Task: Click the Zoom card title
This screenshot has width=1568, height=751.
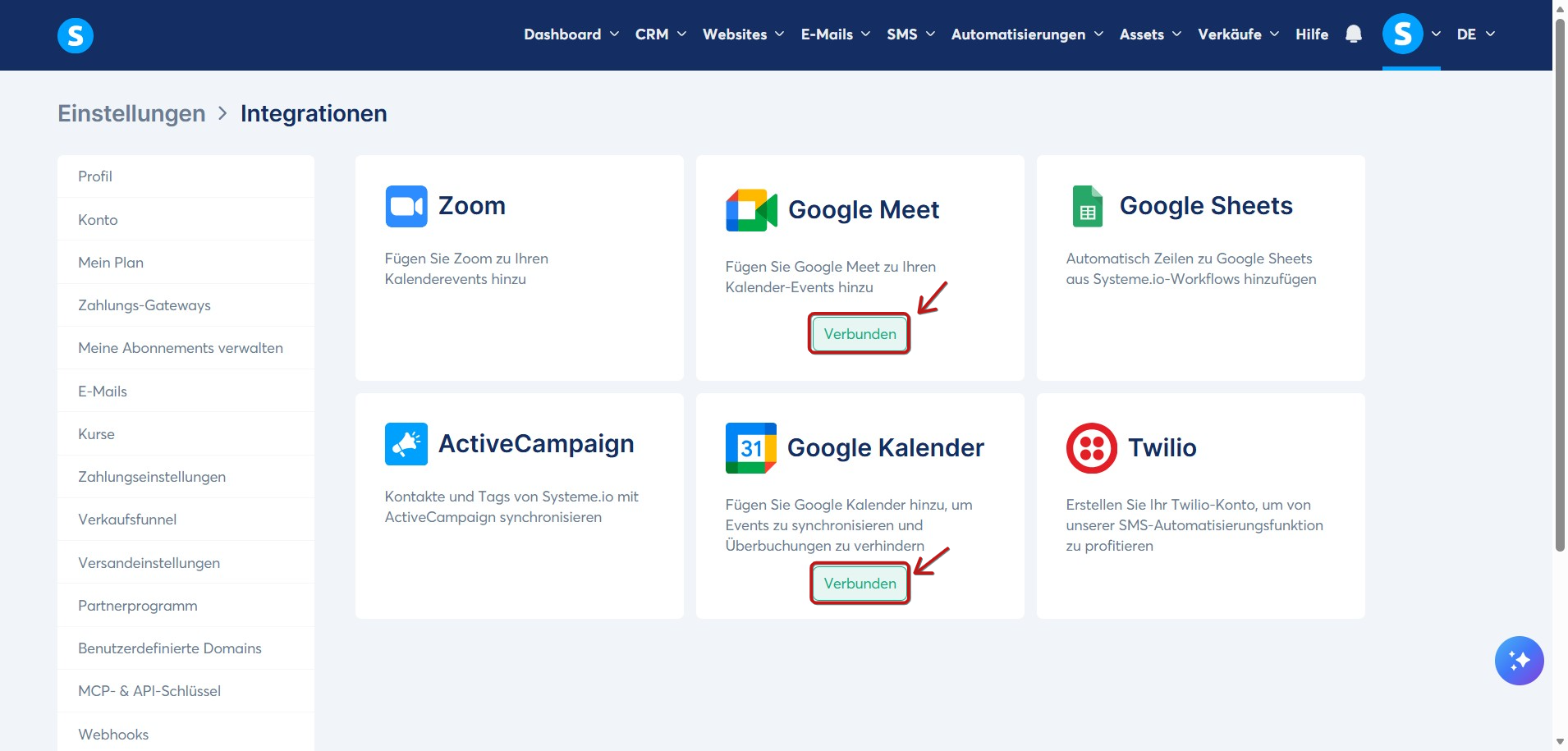Action: pos(472,206)
